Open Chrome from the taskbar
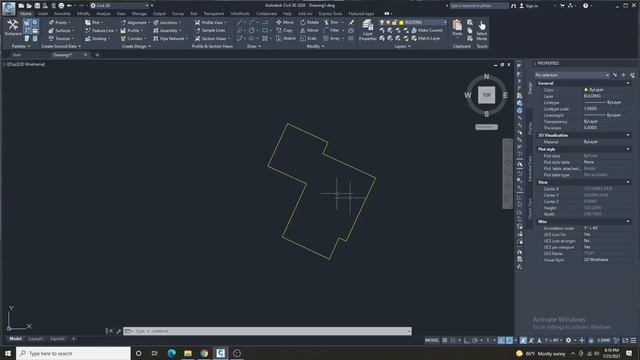This screenshot has width=640, height=360. [204, 353]
